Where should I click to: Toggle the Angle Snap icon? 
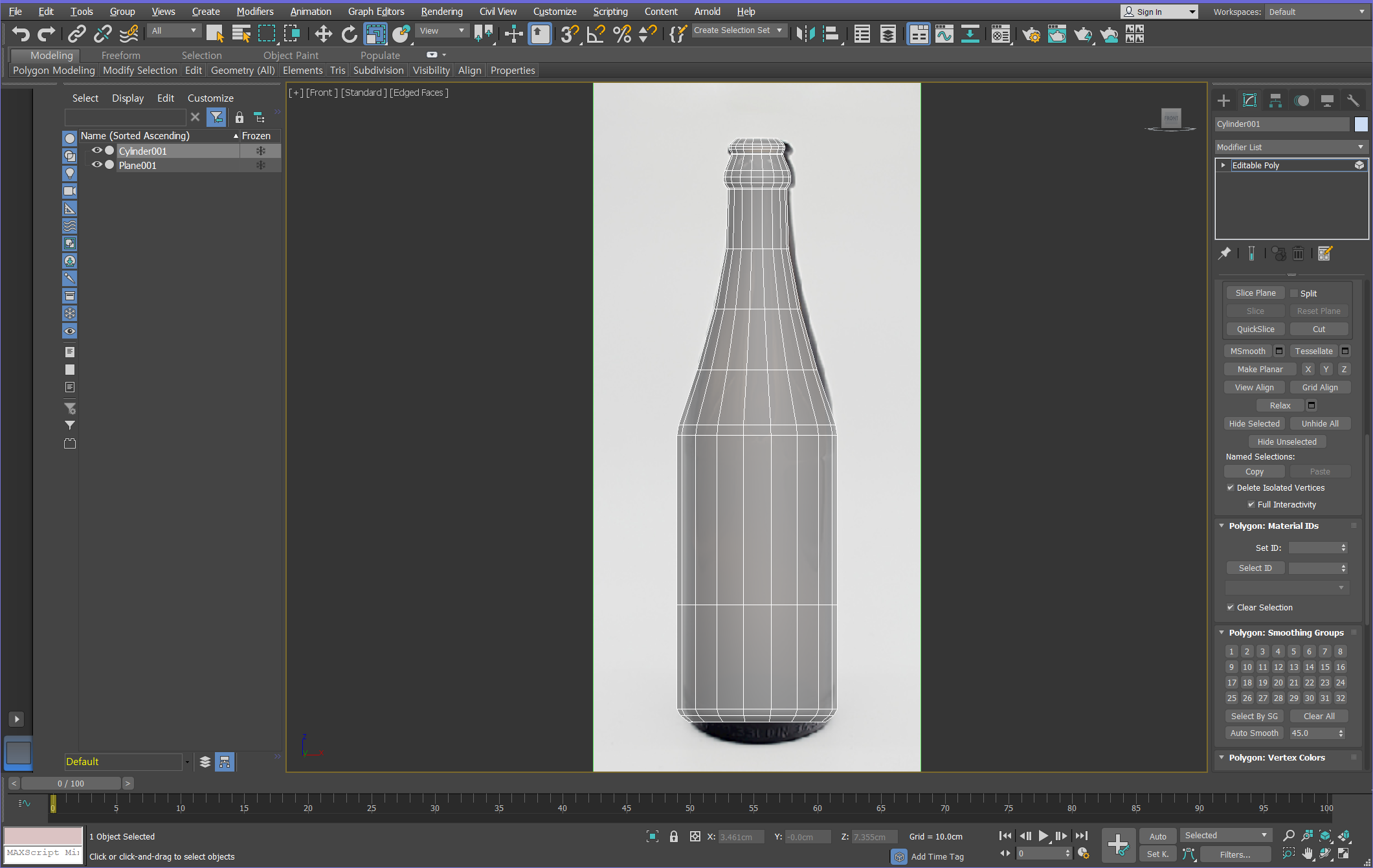tap(596, 34)
